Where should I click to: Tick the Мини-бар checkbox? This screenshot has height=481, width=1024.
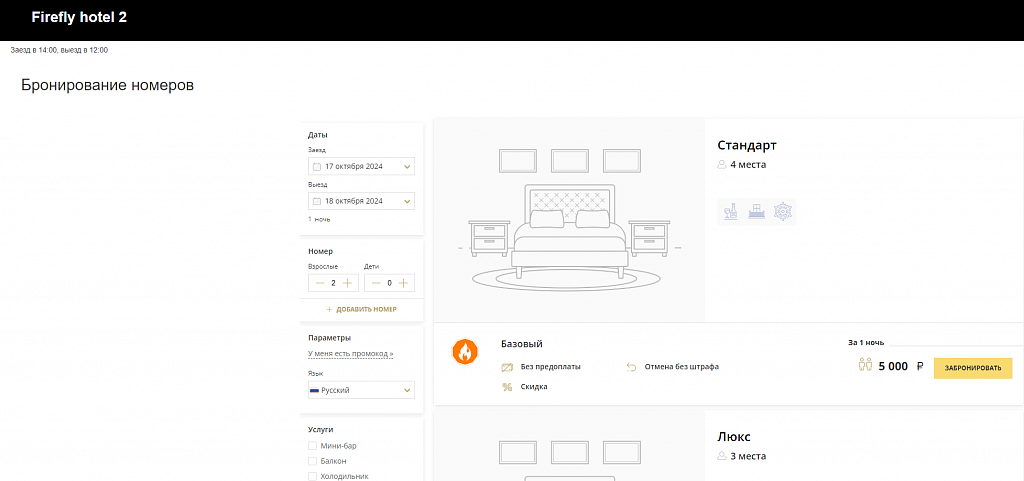tap(312, 446)
